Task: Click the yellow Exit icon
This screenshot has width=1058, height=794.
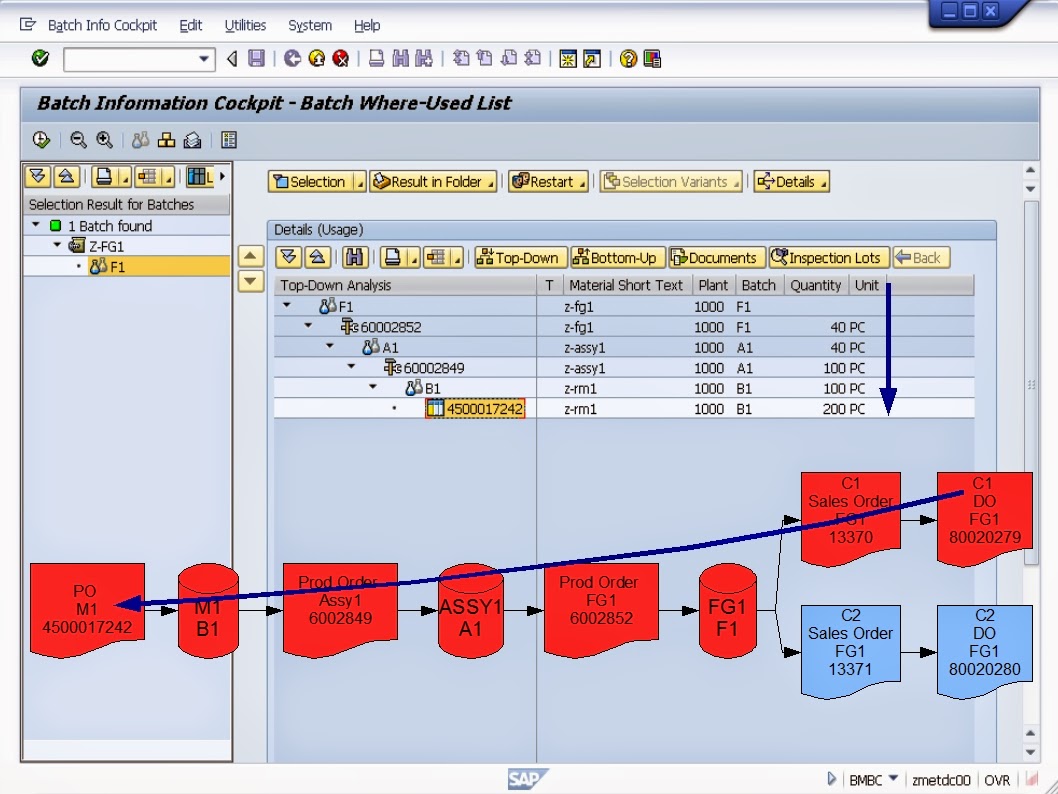Action: [316, 59]
